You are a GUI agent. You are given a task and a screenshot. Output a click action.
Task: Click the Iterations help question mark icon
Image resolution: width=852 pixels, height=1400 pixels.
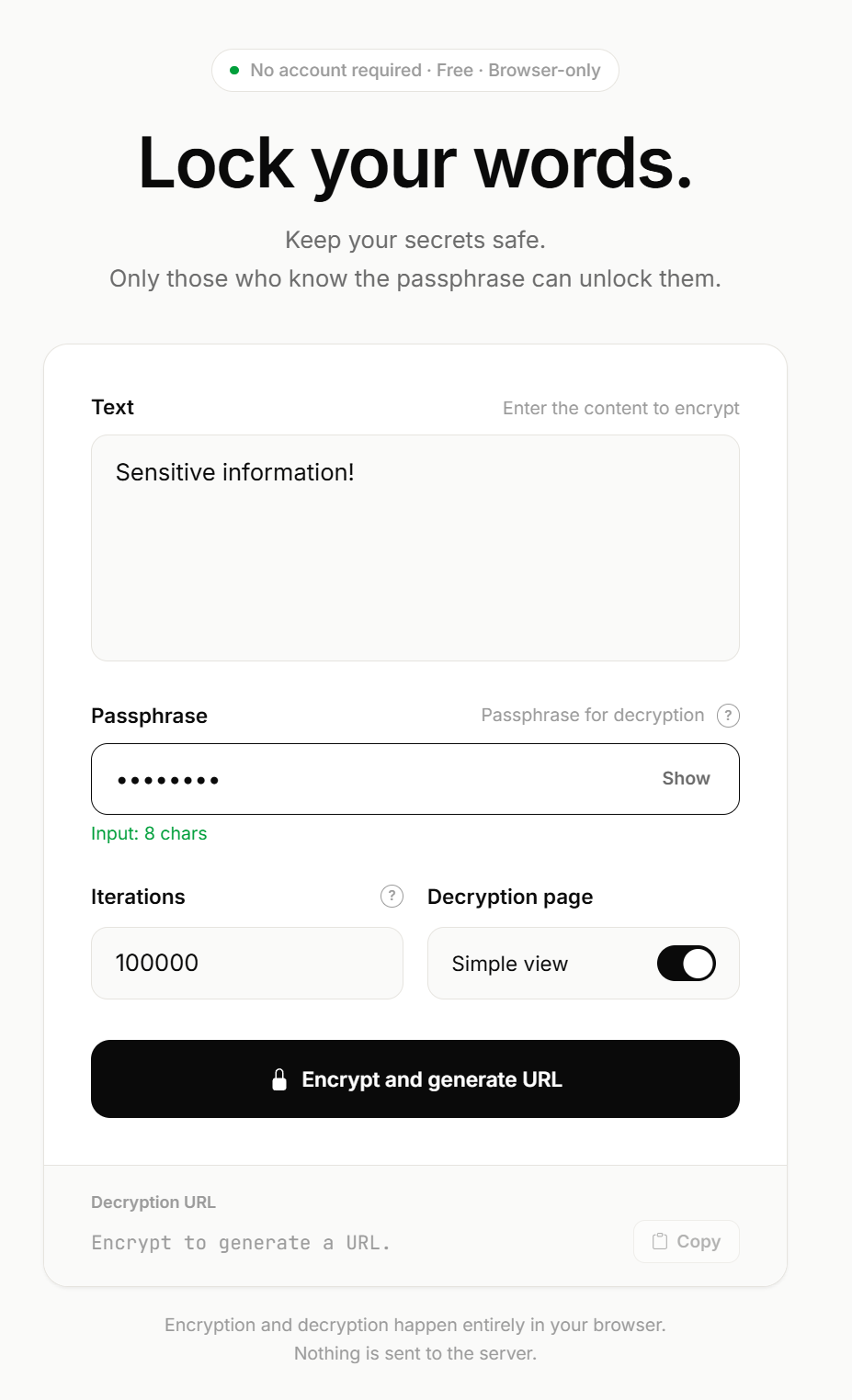392,896
